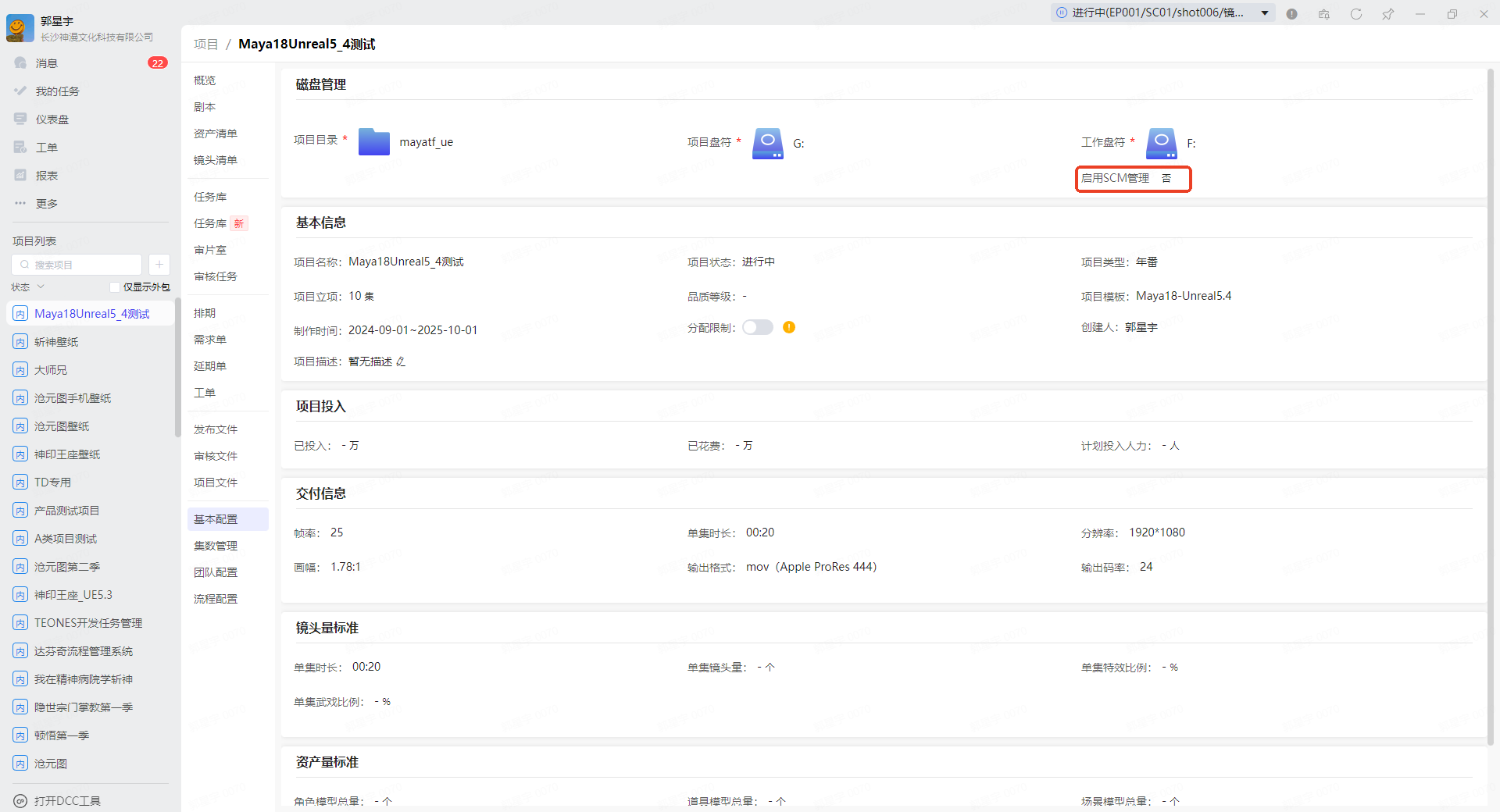Select project Maya18Unreal5_4测试 in list
Screen dimensions: 1500x812
point(91,314)
